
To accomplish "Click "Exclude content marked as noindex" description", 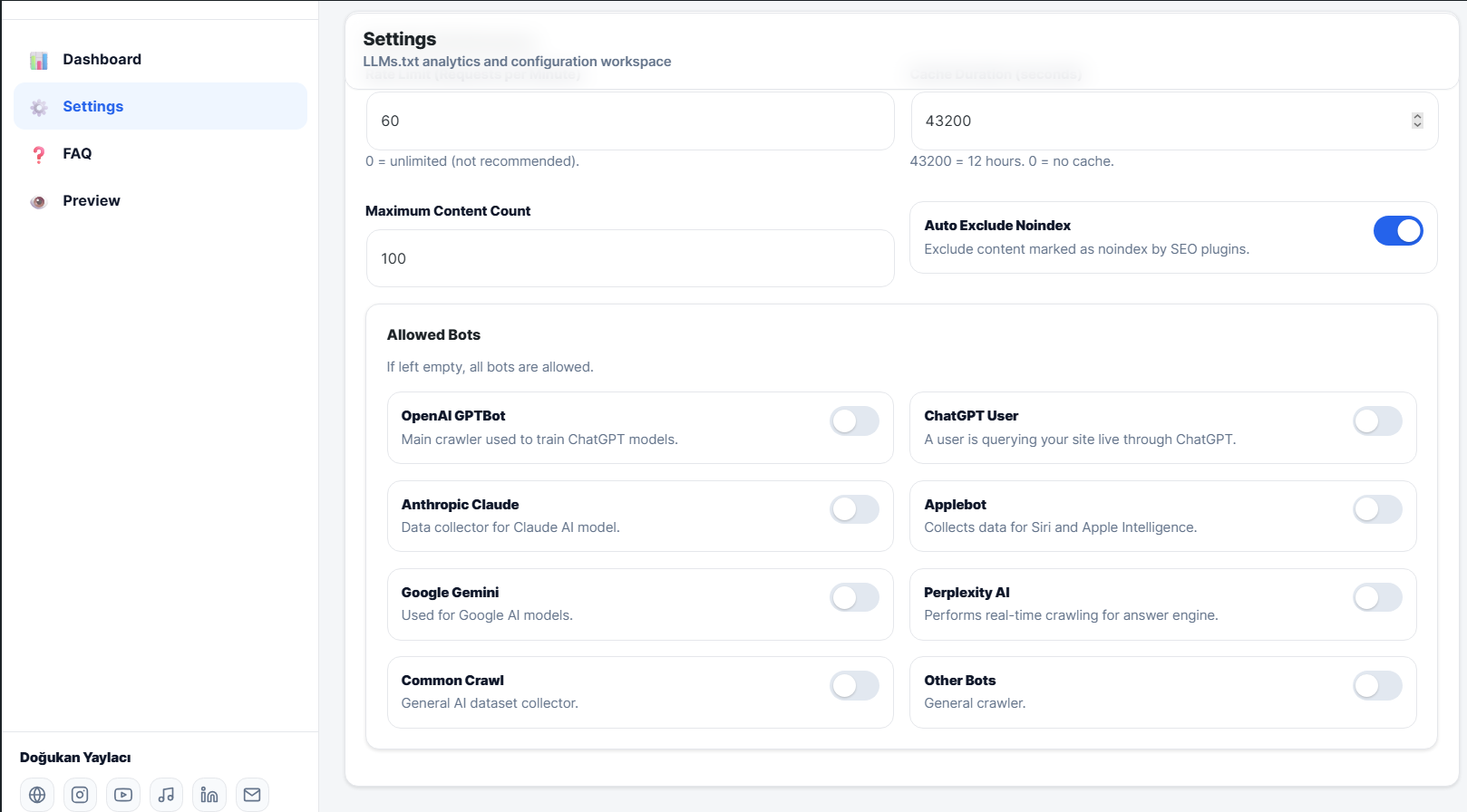I will pos(1087,249).
